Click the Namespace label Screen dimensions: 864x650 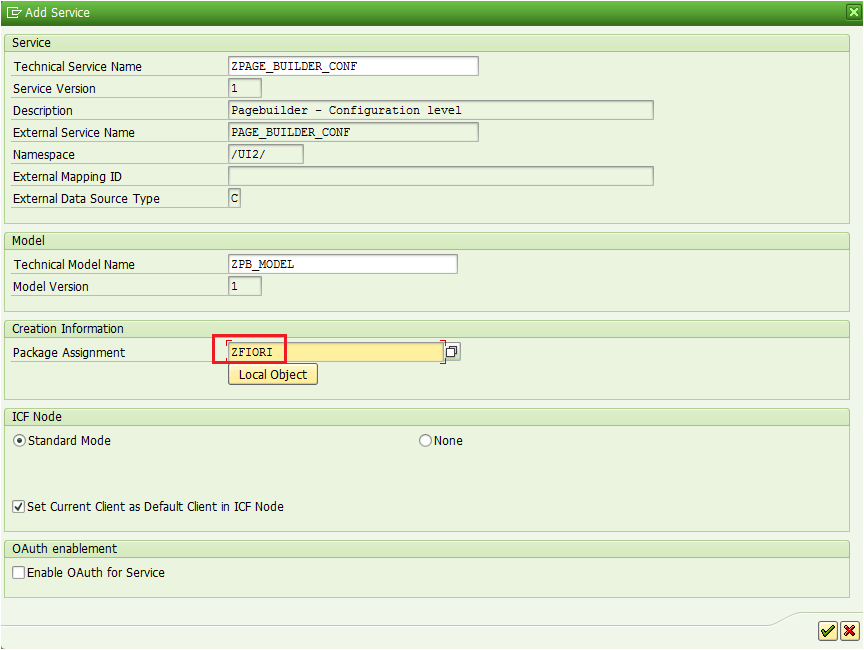[x=44, y=155]
